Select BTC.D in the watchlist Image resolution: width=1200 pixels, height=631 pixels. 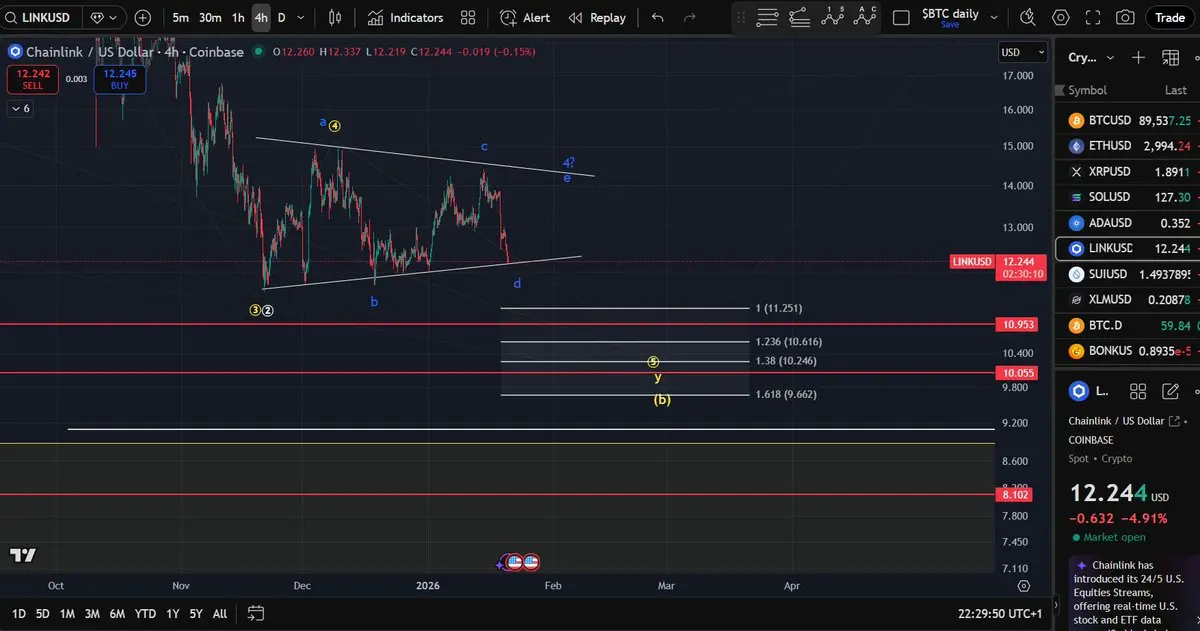point(1128,325)
